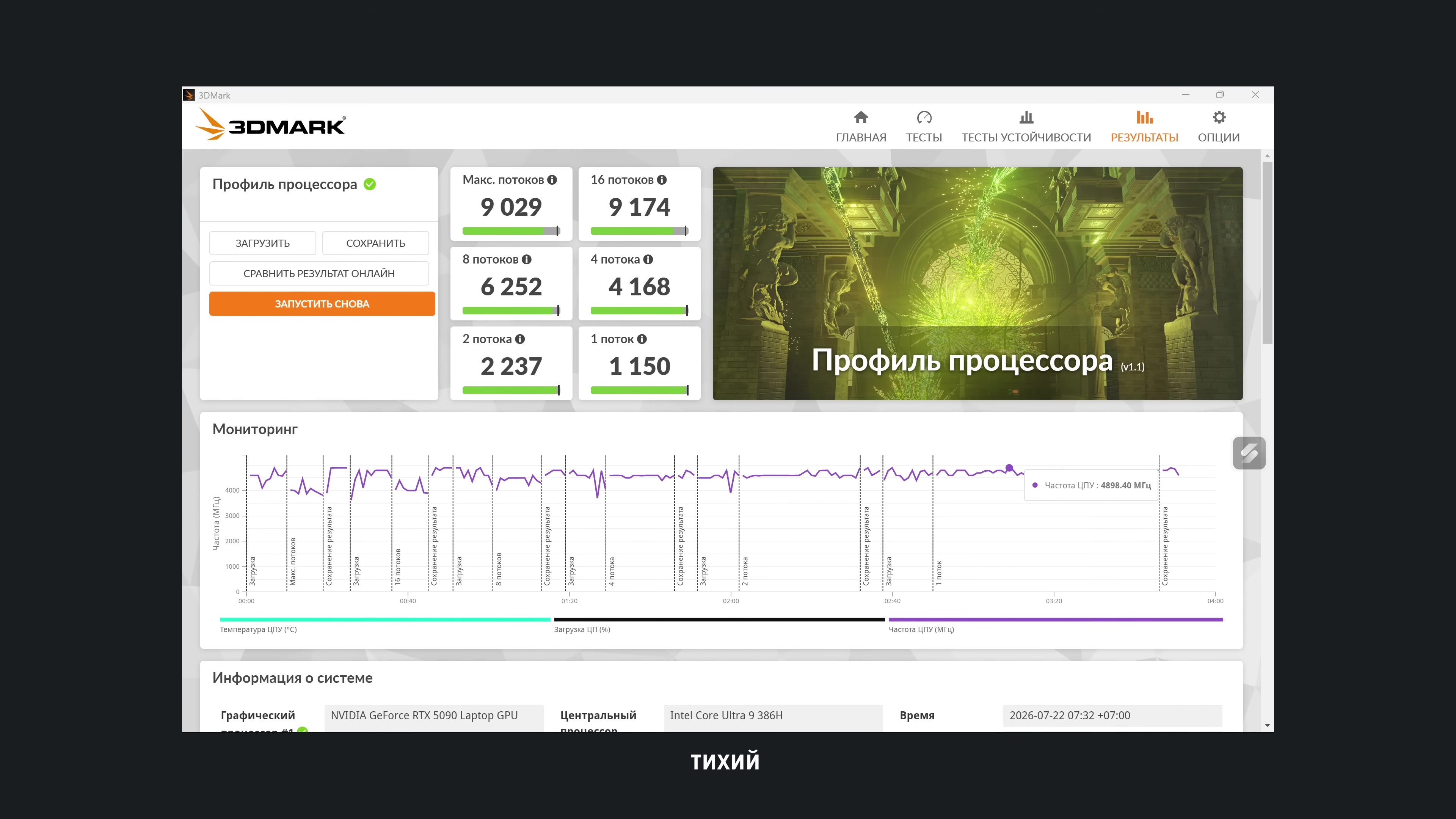Click the 2026-07-22 07:32 +07:00 time field

click(x=1113, y=715)
